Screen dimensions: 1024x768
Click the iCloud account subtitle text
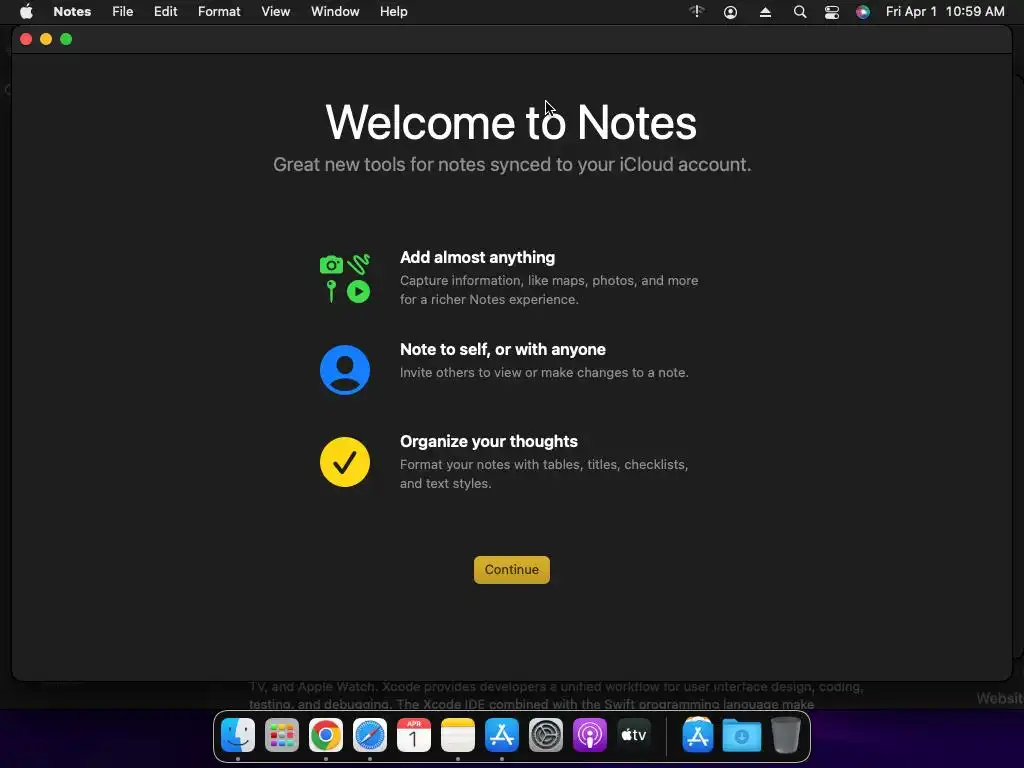512,165
